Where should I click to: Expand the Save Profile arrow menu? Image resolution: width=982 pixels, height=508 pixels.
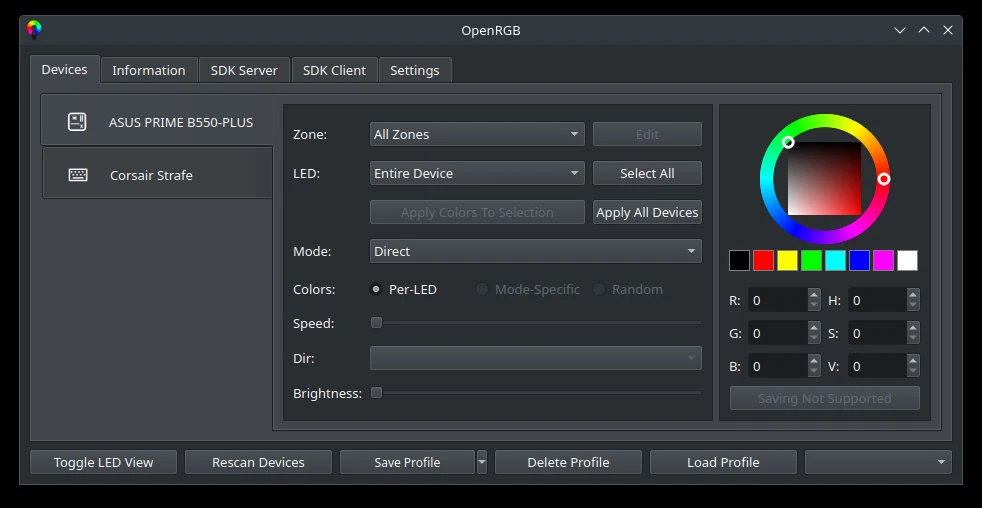[482, 462]
